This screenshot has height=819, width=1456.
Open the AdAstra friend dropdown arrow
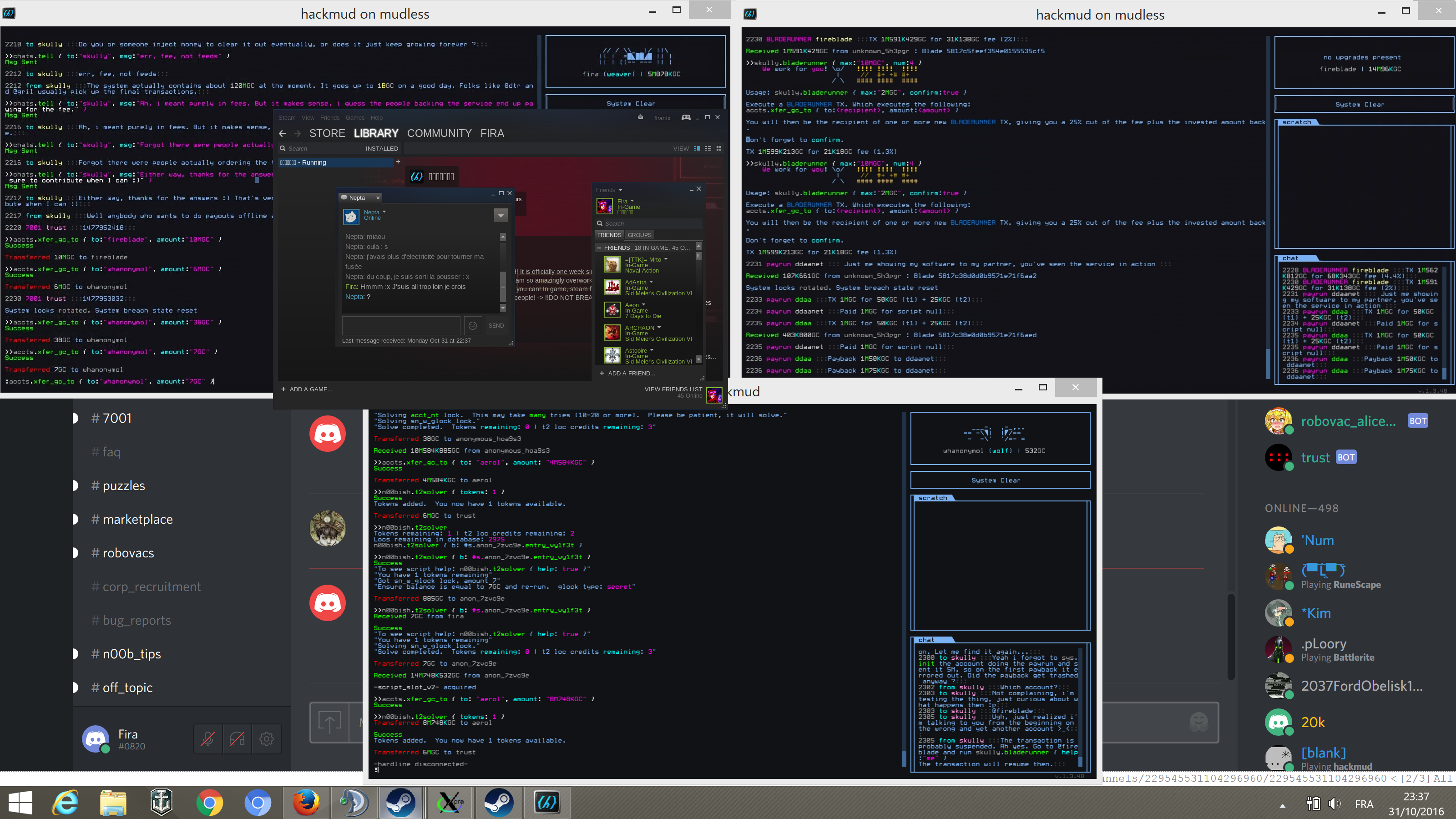coord(651,282)
